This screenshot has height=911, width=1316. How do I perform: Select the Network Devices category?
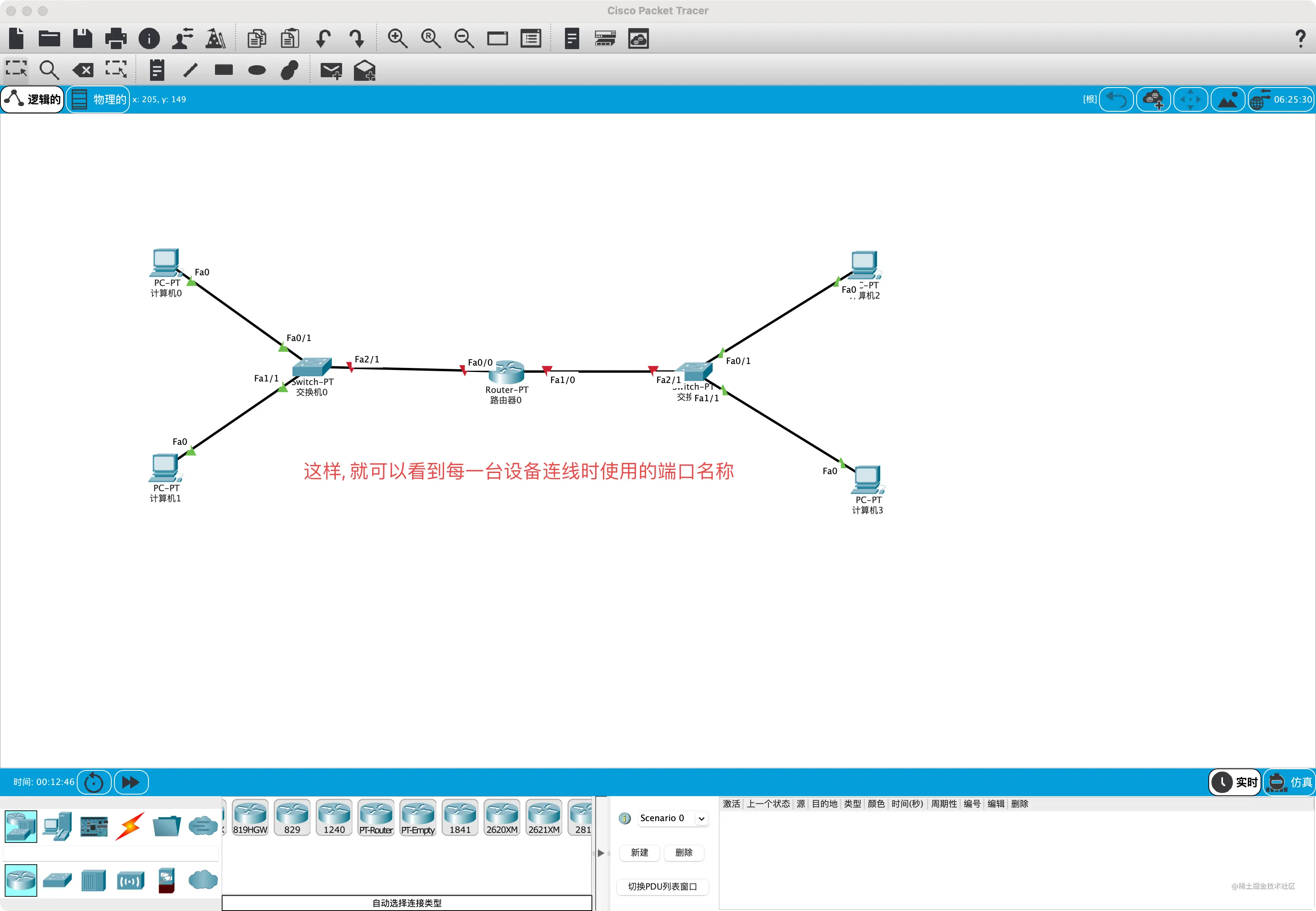(21, 826)
